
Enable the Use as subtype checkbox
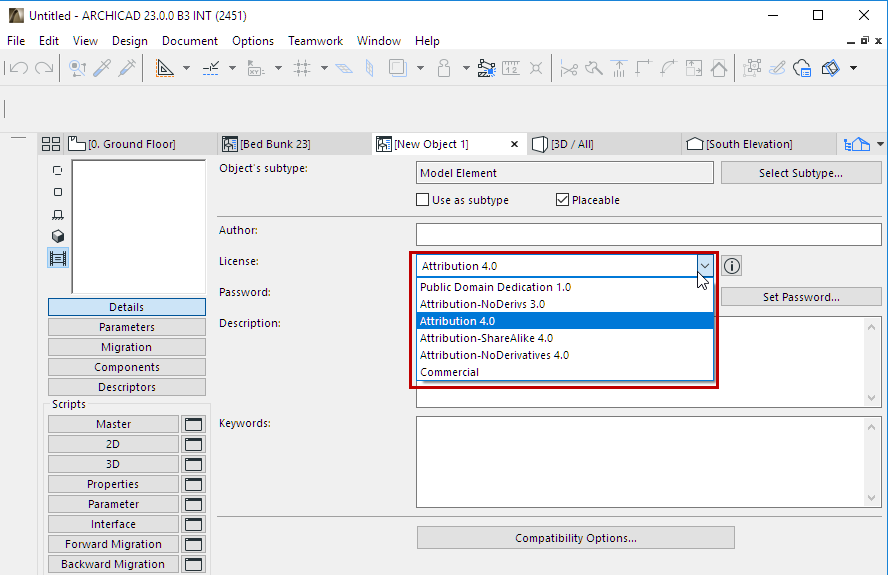[422, 199]
